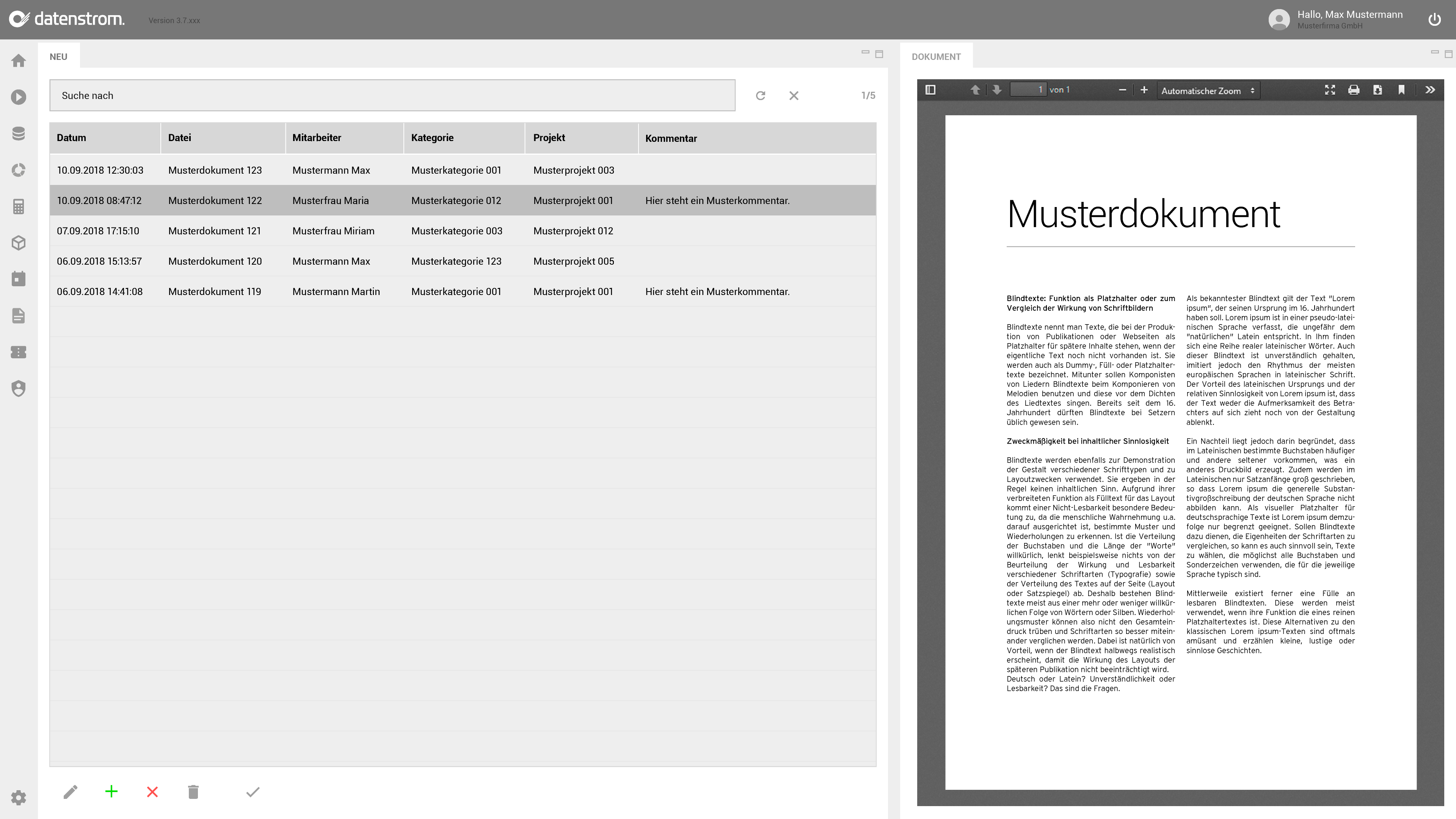Log out via the power button top right
The height and width of the screenshot is (819, 1456).
click(1436, 20)
